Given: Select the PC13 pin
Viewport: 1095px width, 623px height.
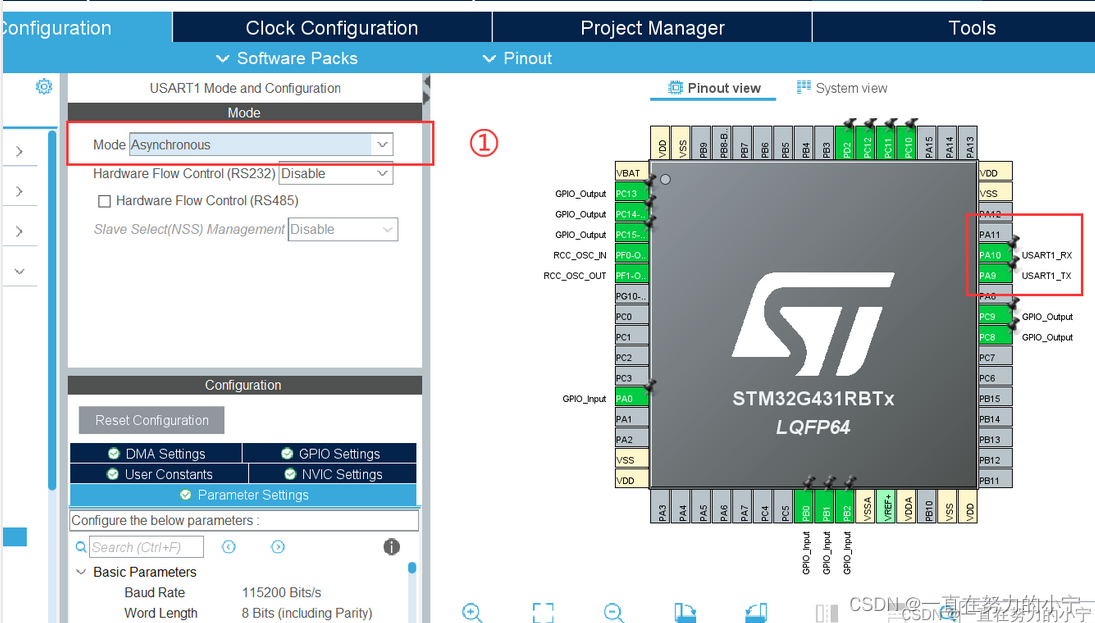Looking at the screenshot, I should coord(631,193).
